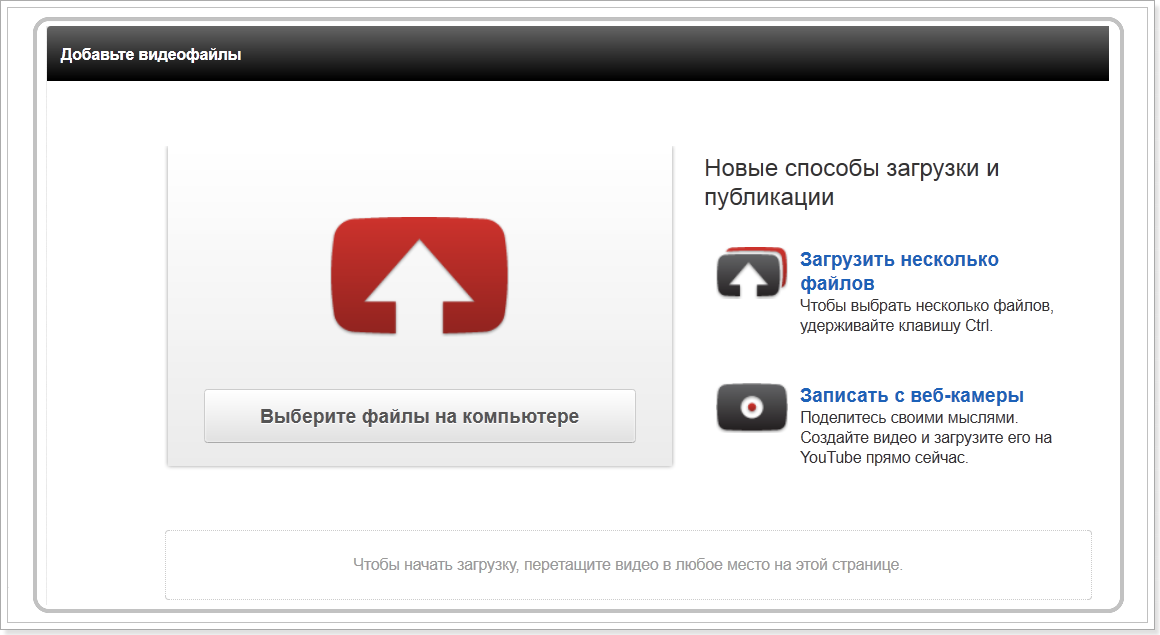The width and height of the screenshot is (1160, 635).
Task: Click the 'Добавьте видеофайлы' header text
Action: (151, 54)
